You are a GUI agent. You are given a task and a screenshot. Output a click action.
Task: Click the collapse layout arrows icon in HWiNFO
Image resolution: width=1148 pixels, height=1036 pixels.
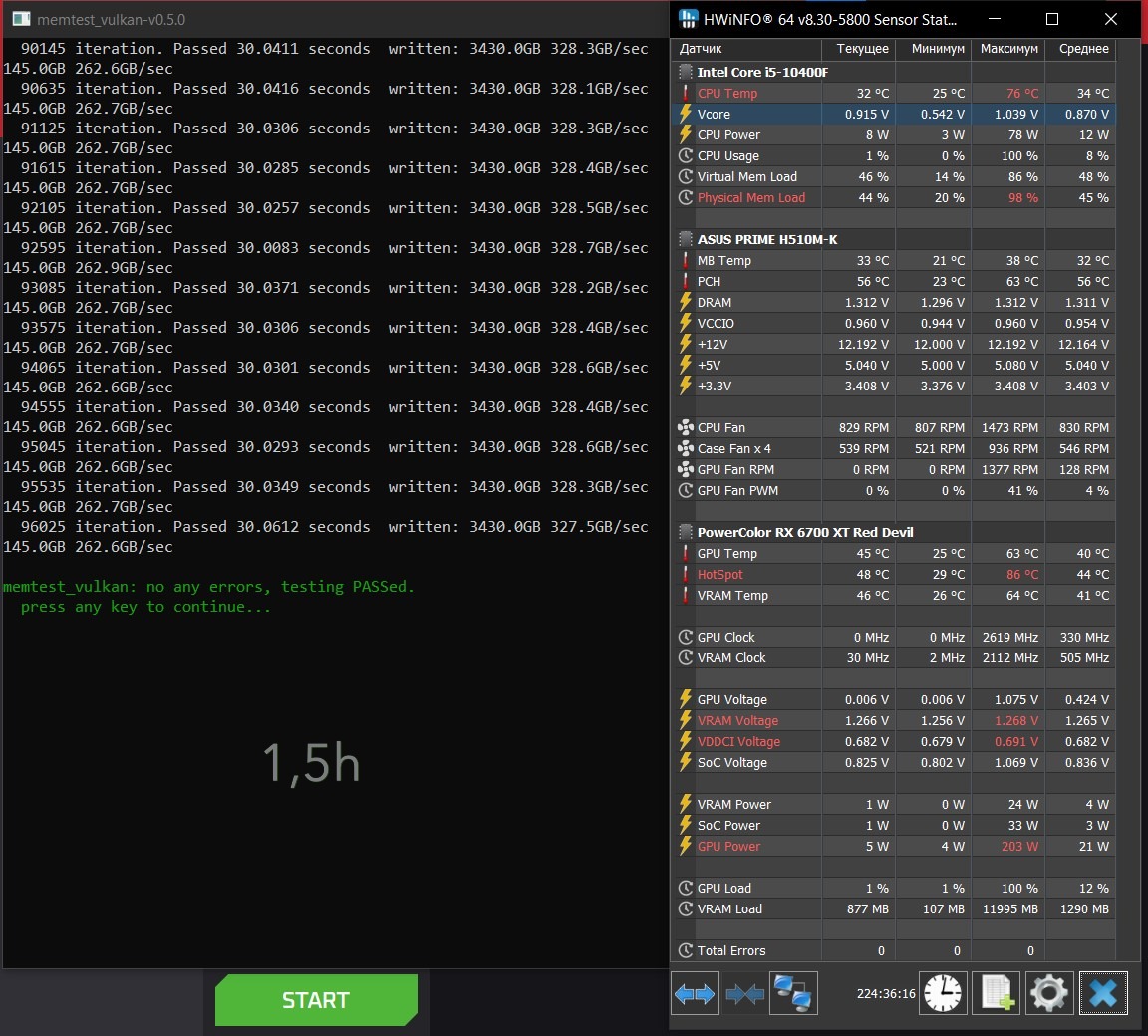click(x=744, y=993)
